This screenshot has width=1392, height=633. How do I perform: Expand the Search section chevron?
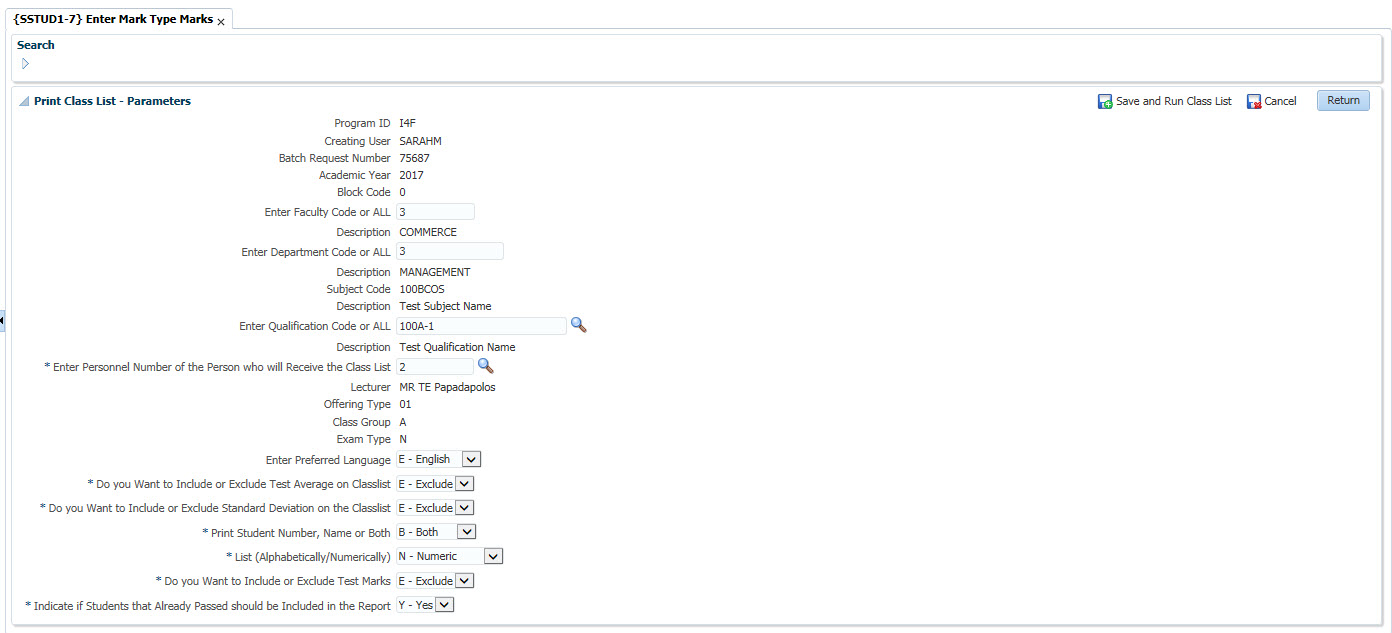point(24,62)
